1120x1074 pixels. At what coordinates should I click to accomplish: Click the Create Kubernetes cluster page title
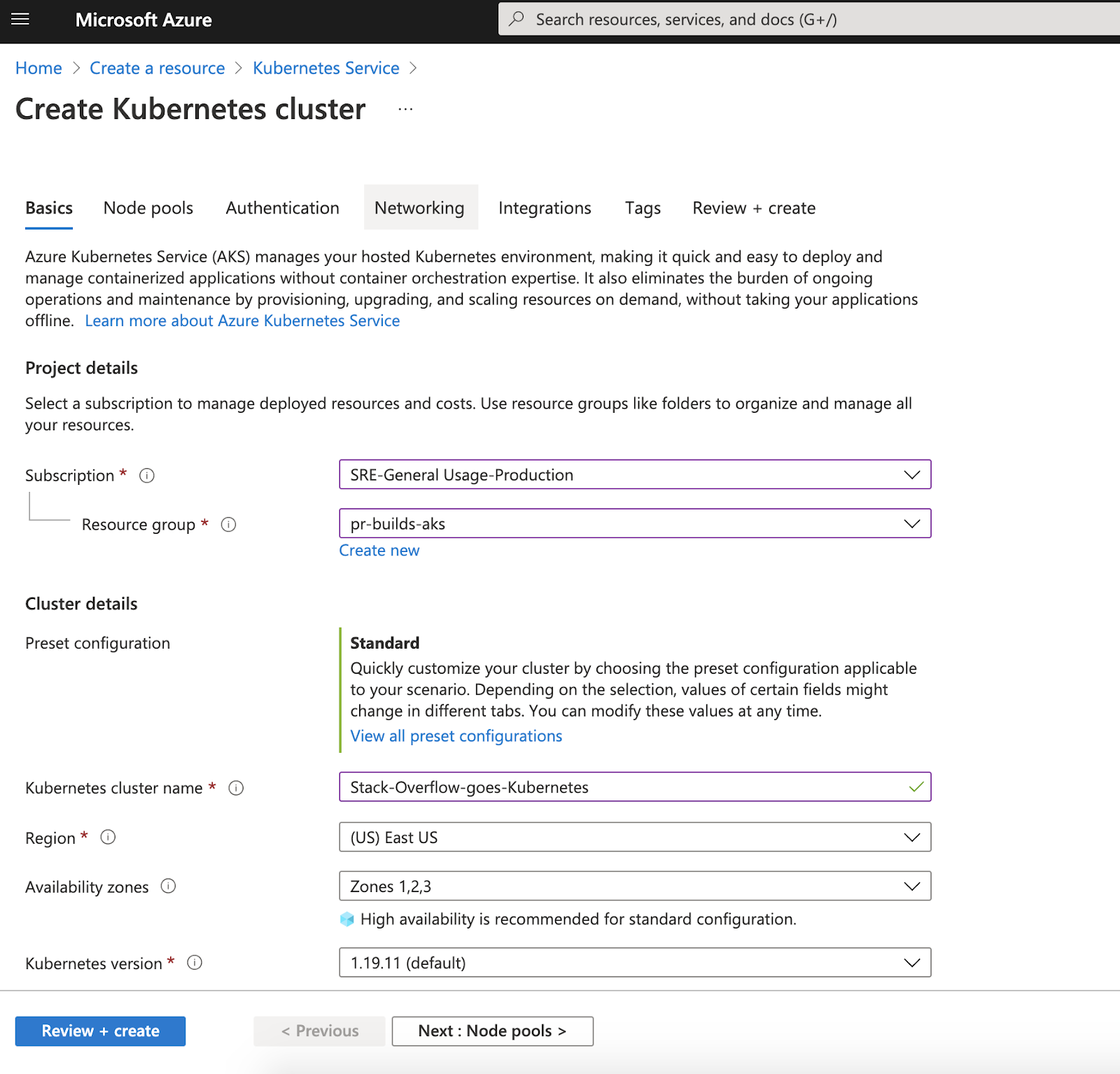click(x=190, y=109)
